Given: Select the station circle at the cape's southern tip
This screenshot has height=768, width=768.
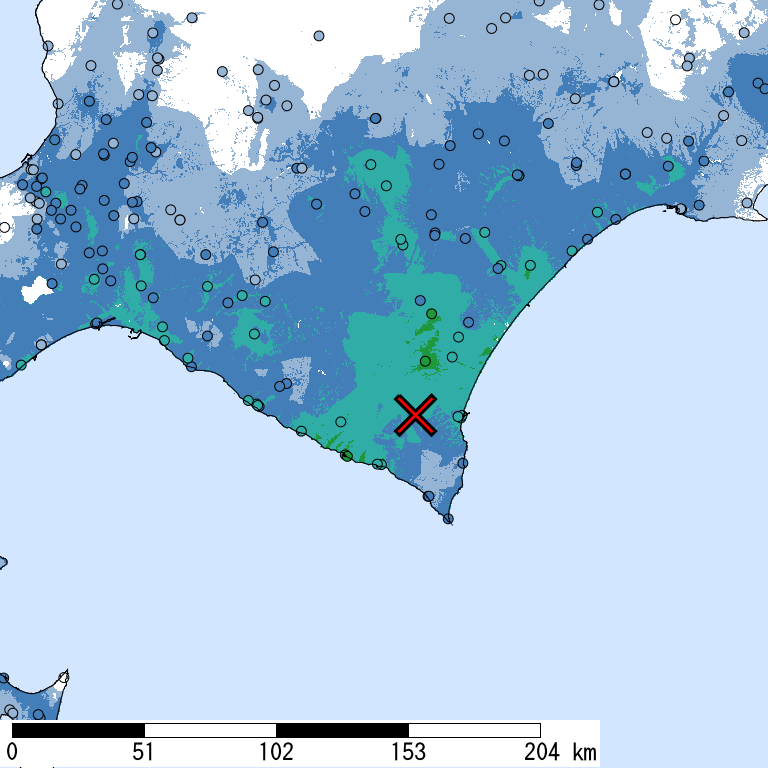Looking at the screenshot, I should 448,519.
